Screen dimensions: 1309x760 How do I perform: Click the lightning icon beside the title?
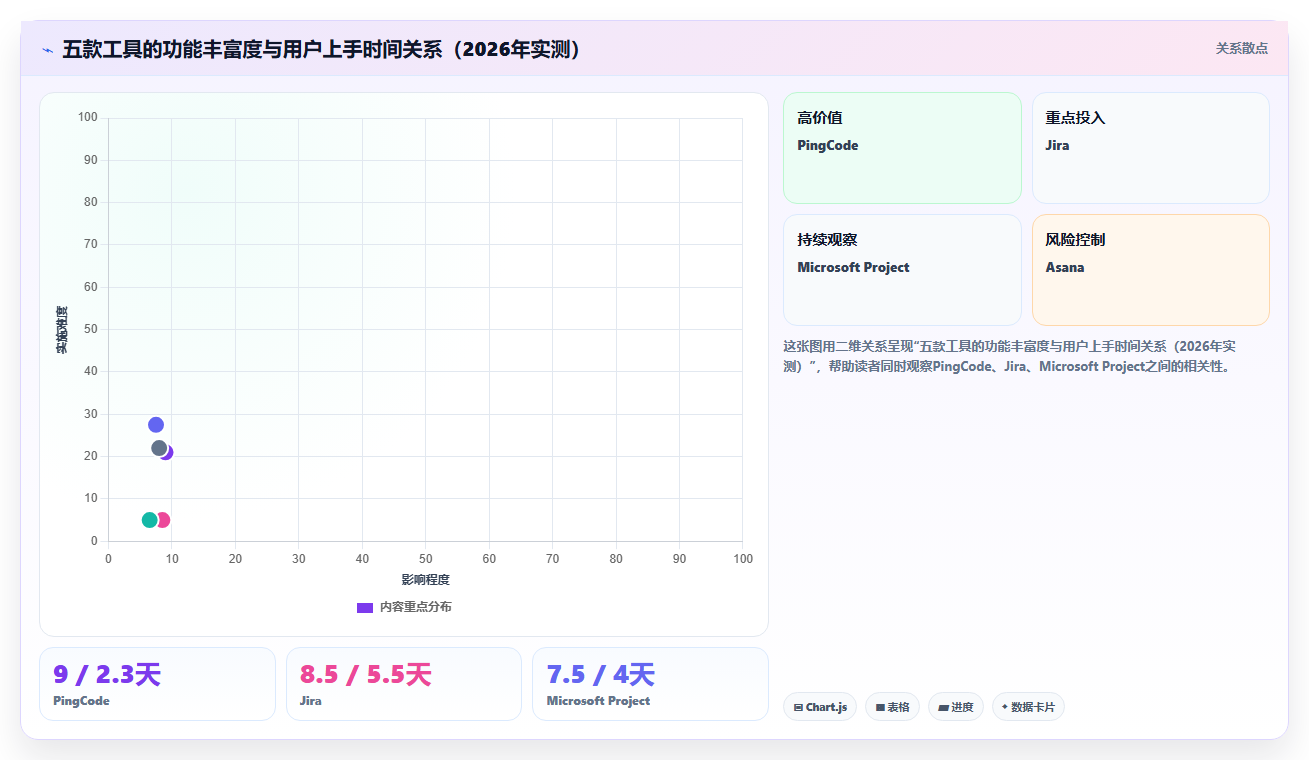[47, 49]
